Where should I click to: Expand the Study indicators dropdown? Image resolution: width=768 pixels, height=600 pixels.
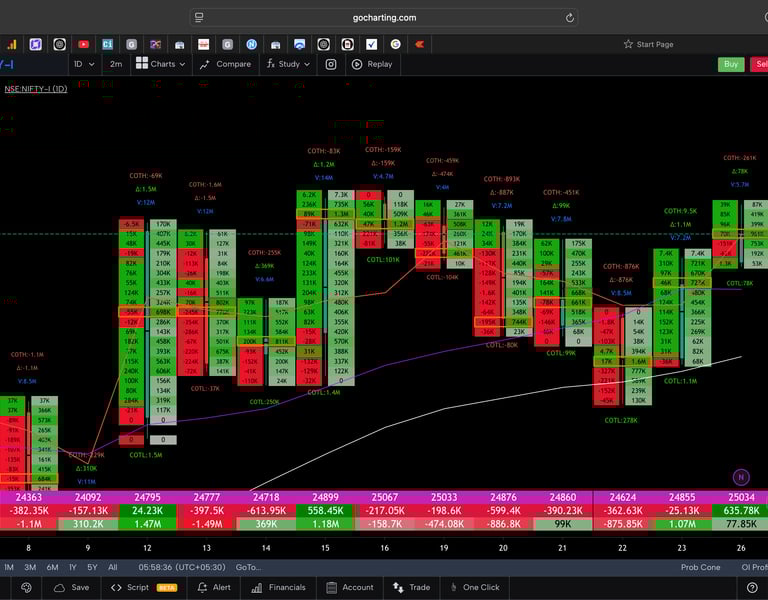288,64
